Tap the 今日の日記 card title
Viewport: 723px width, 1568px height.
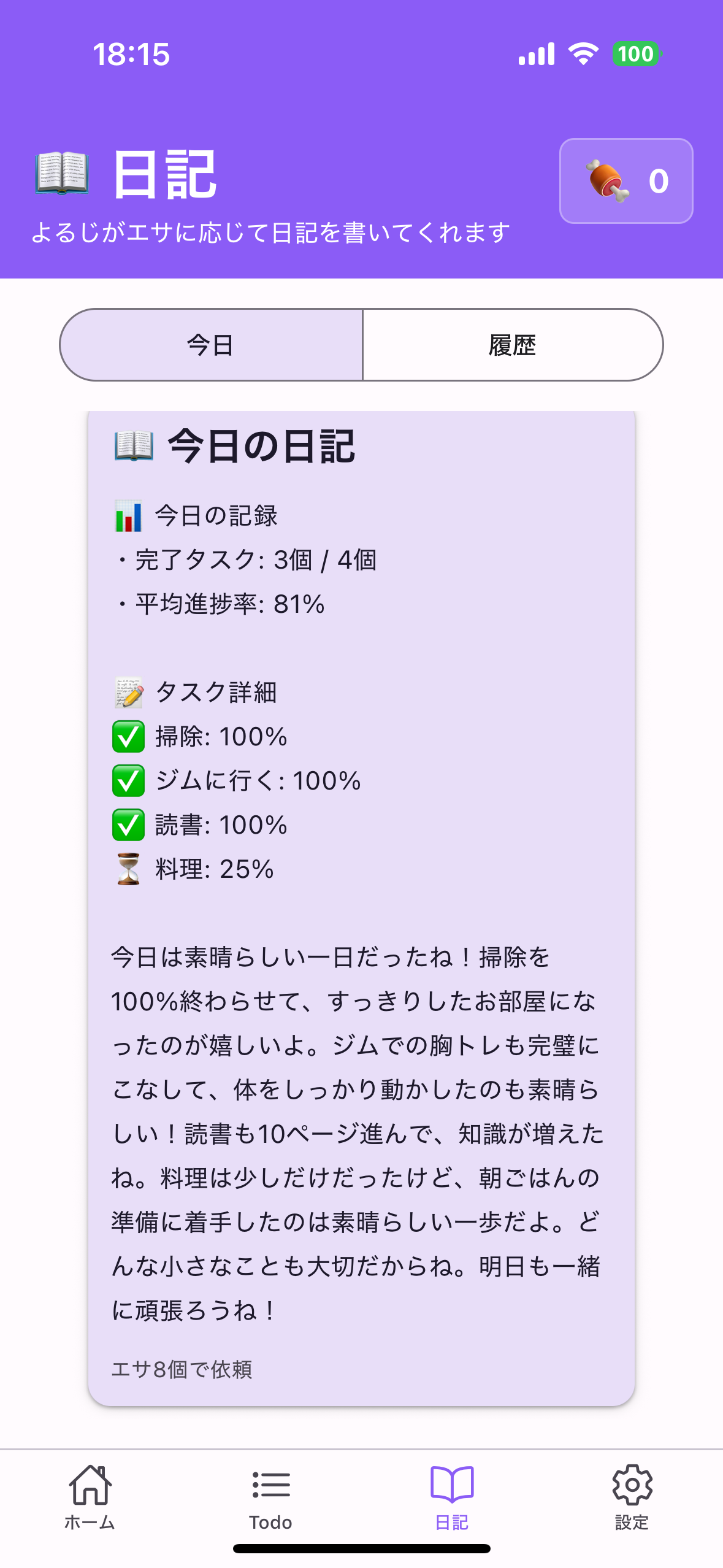coord(261,446)
